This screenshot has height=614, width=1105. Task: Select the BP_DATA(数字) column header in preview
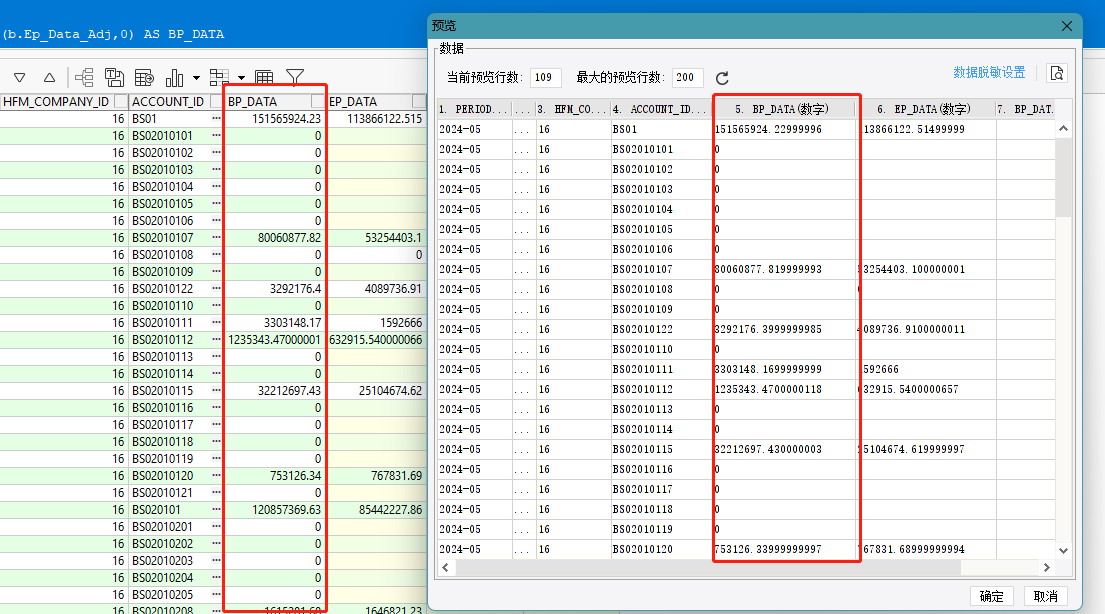[x=785, y=109]
